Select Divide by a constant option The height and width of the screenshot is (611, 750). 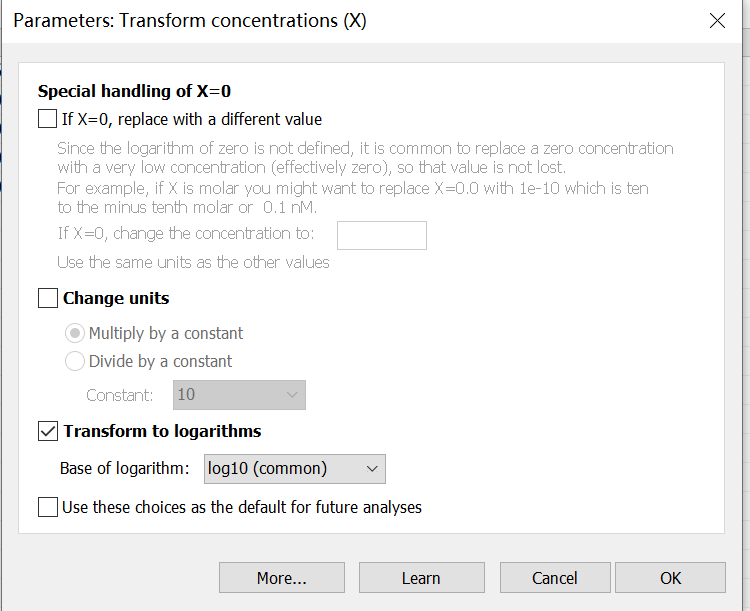pos(75,361)
